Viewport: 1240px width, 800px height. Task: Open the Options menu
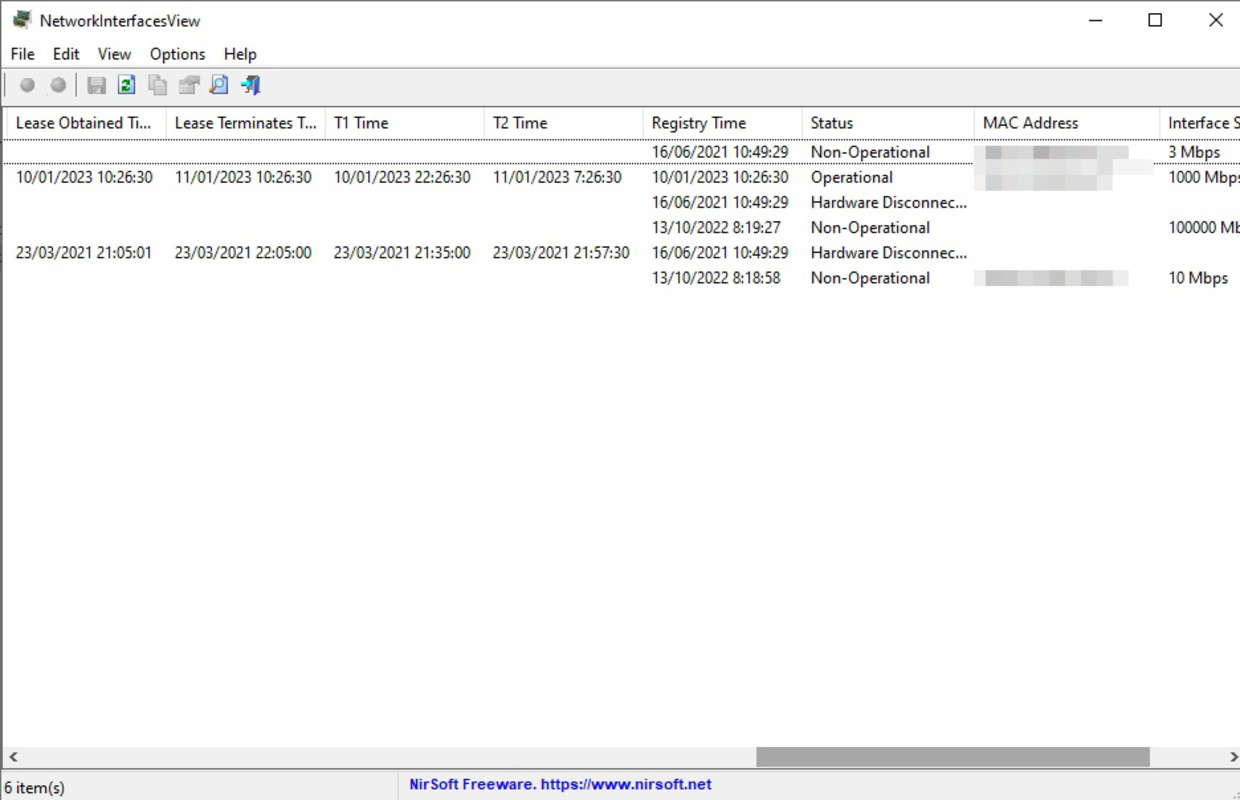pos(177,54)
